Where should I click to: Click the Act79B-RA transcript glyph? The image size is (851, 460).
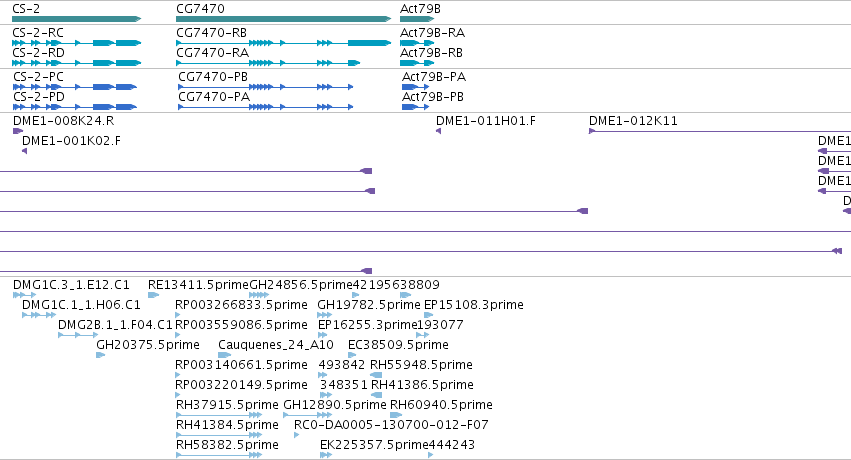click(x=417, y=43)
